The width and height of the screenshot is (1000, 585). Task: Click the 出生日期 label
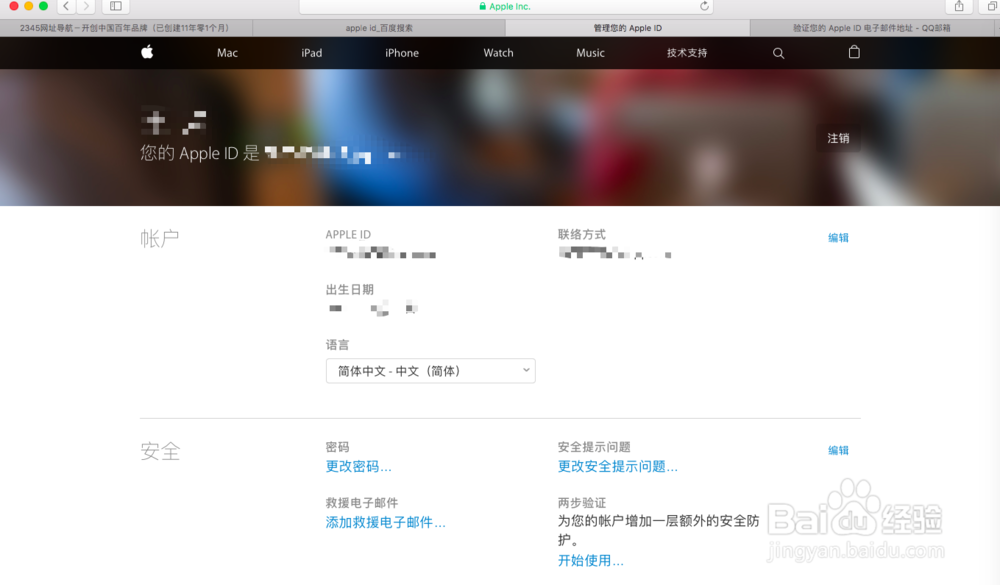(349, 290)
